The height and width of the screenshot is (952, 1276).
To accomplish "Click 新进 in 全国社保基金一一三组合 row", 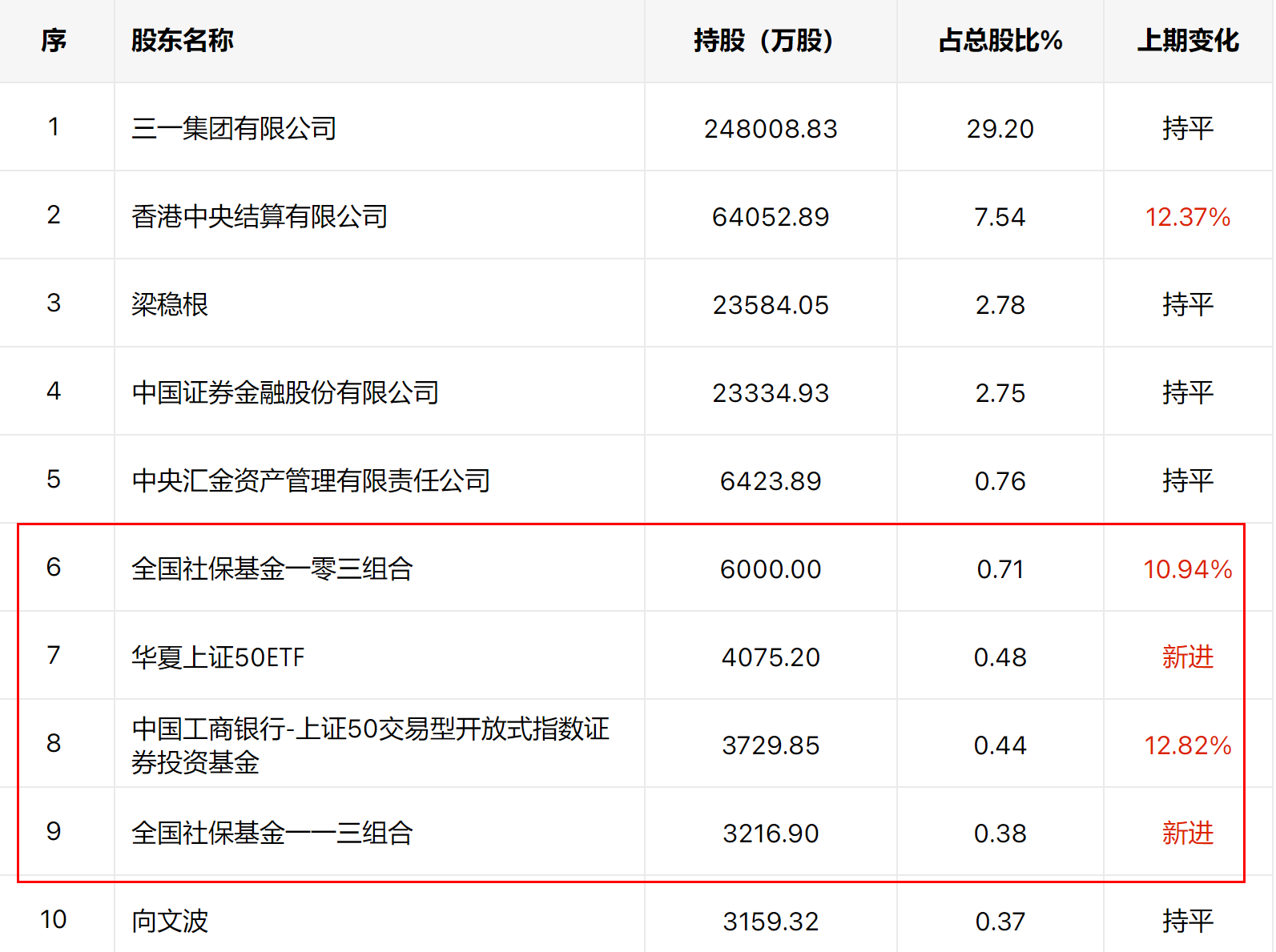I will pyautogui.click(x=1188, y=833).
